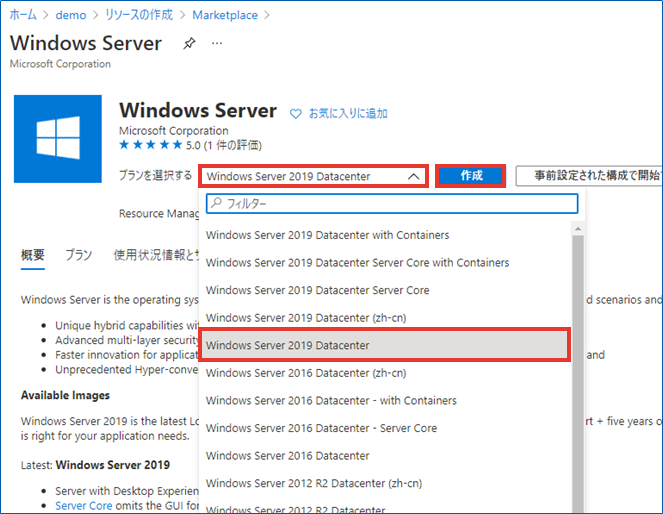Click the five-star rating
663x514 pixels.
[x=151, y=145]
